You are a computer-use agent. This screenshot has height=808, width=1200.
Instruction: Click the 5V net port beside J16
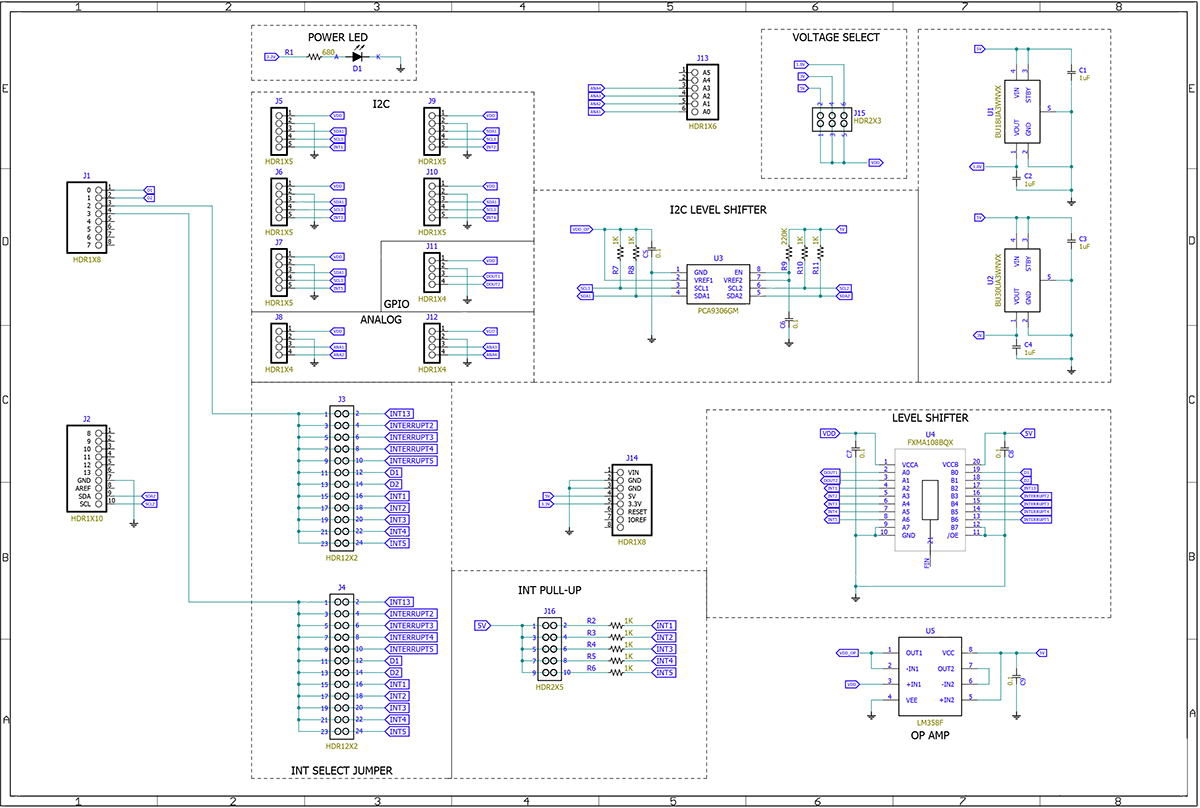tap(483, 625)
